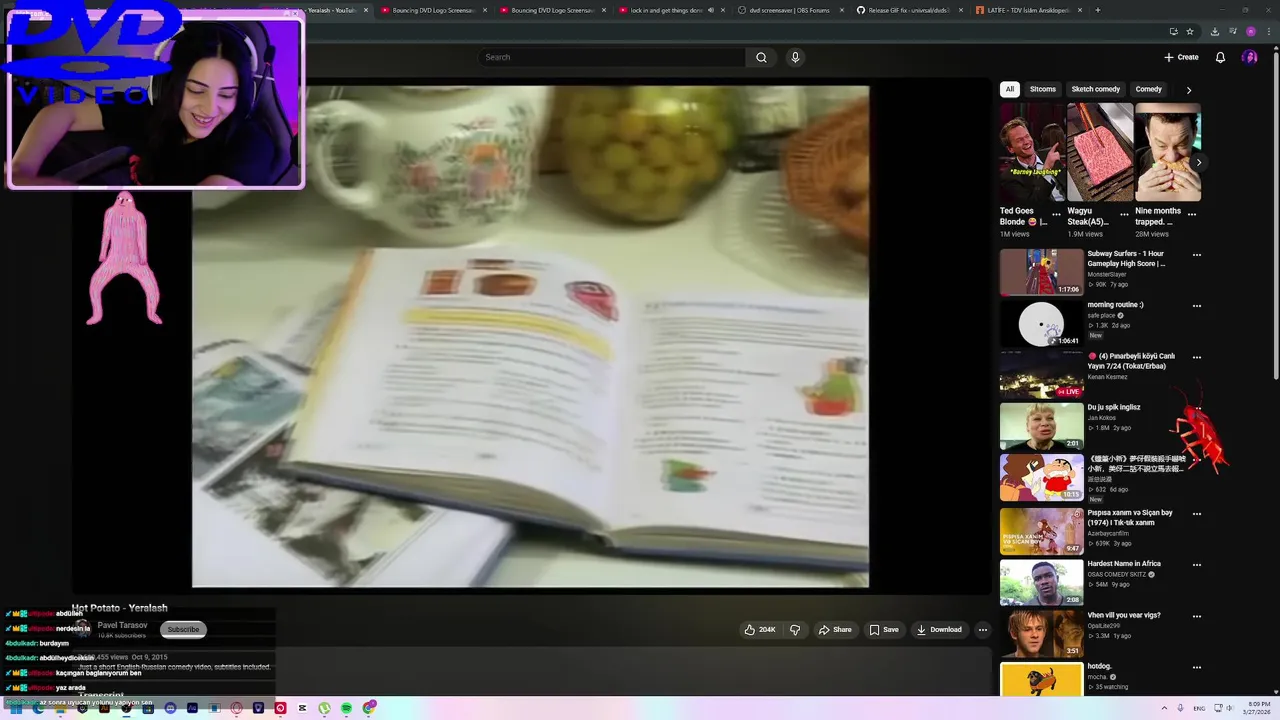Open Vhen vill you vear vigs video
Image resolution: width=1280 pixels, height=720 pixels.
coord(1041,634)
